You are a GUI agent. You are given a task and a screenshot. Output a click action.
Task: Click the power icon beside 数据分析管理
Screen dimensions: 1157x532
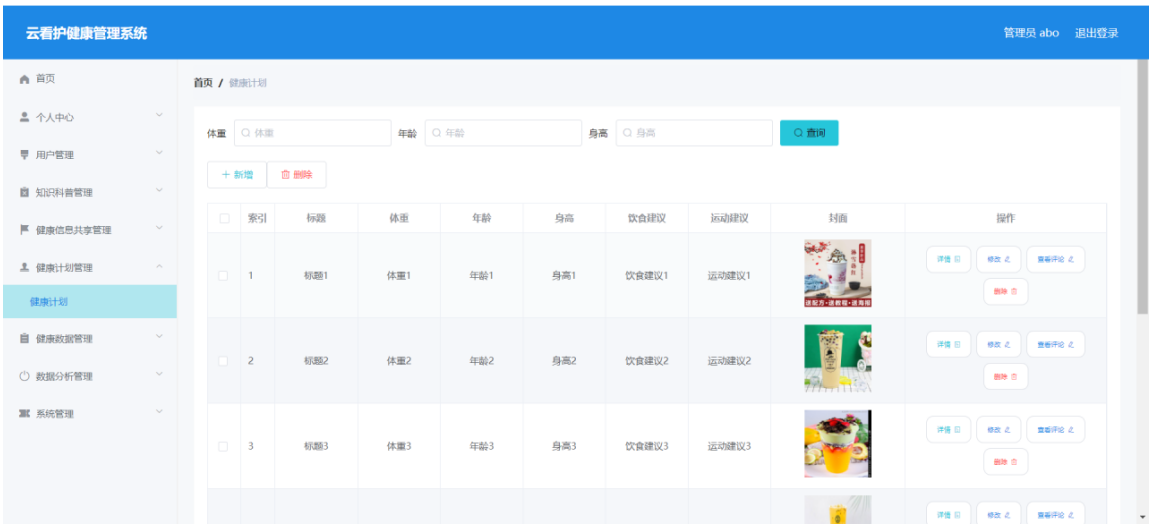(24, 376)
